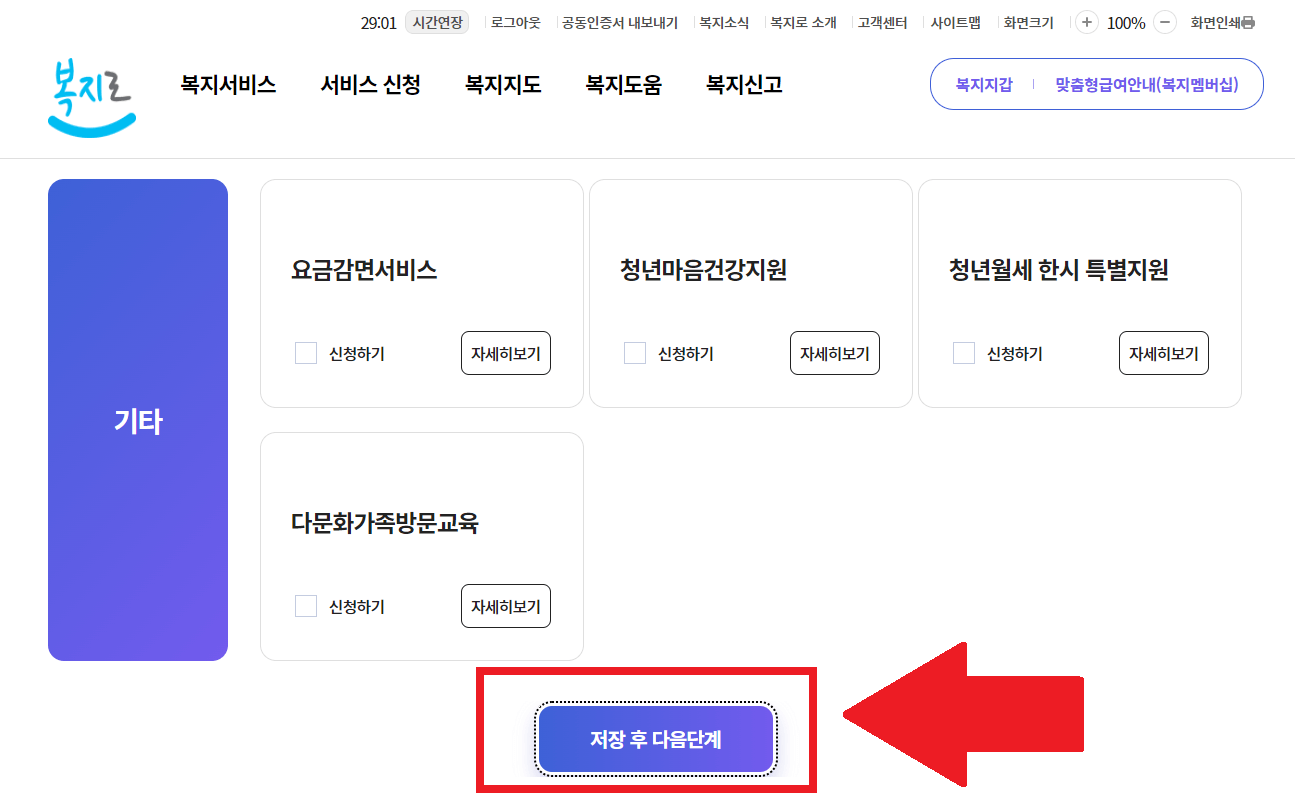Click 시간연장 to extend the session
Viewport: 1295px width, 801px height.
(436, 21)
